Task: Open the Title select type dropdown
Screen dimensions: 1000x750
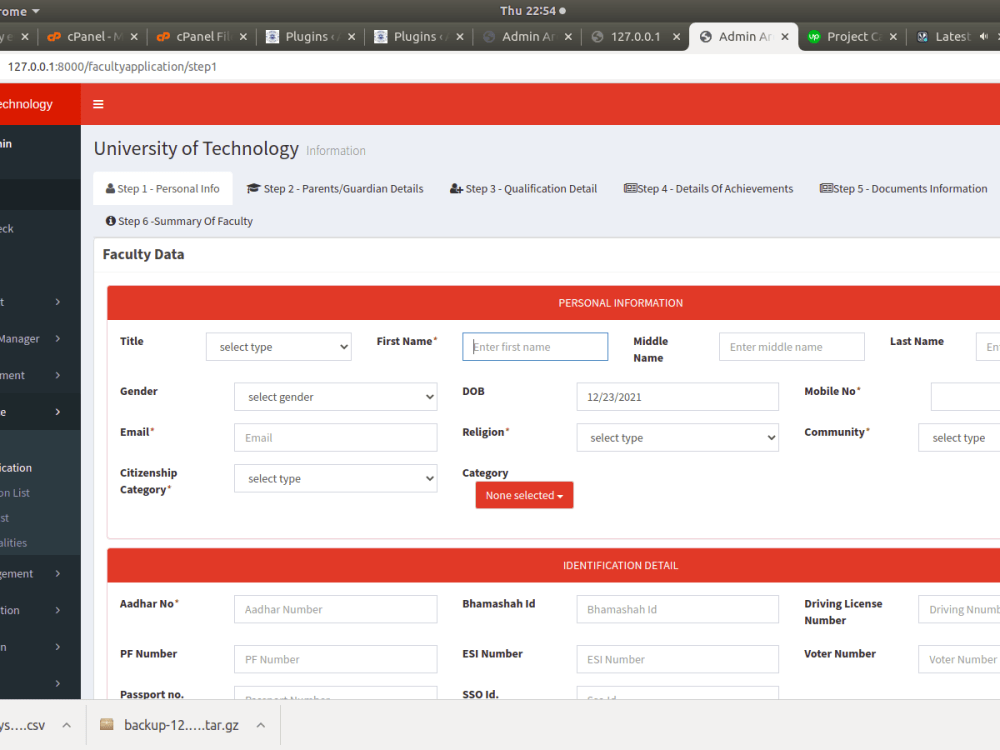Action: tap(279, 347)
